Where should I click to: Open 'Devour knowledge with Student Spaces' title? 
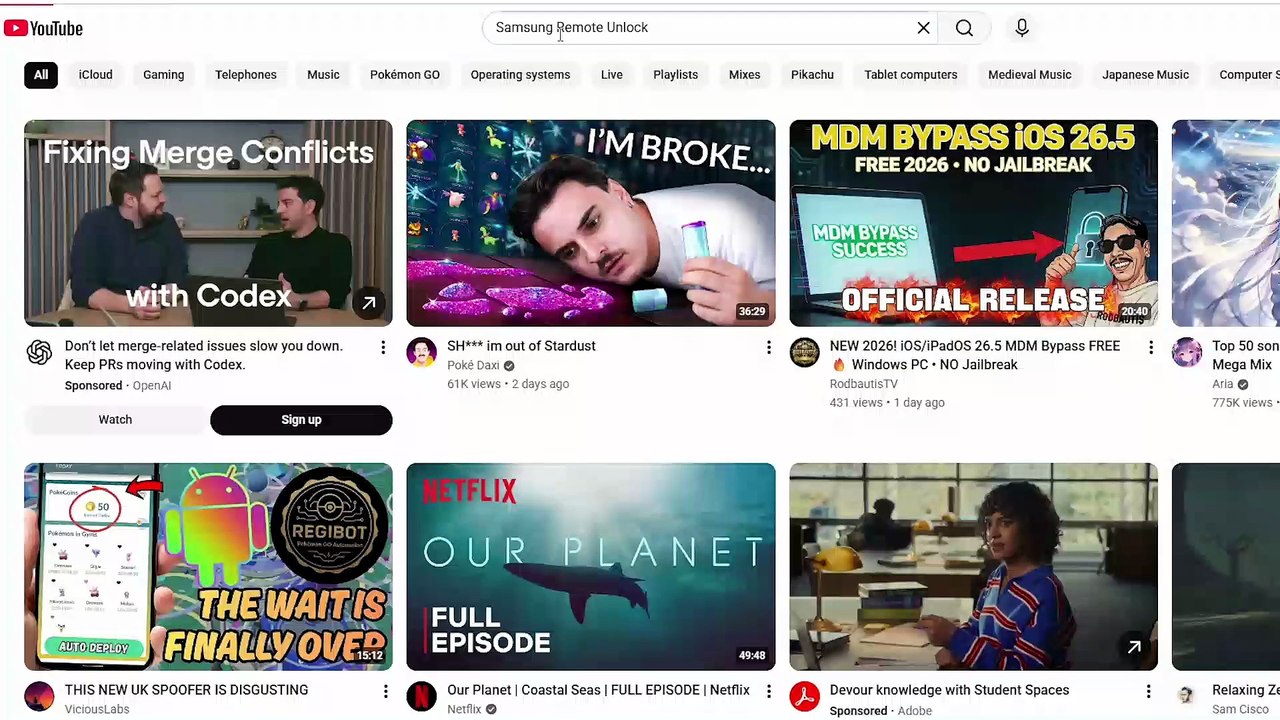click(x=949, y=690)
